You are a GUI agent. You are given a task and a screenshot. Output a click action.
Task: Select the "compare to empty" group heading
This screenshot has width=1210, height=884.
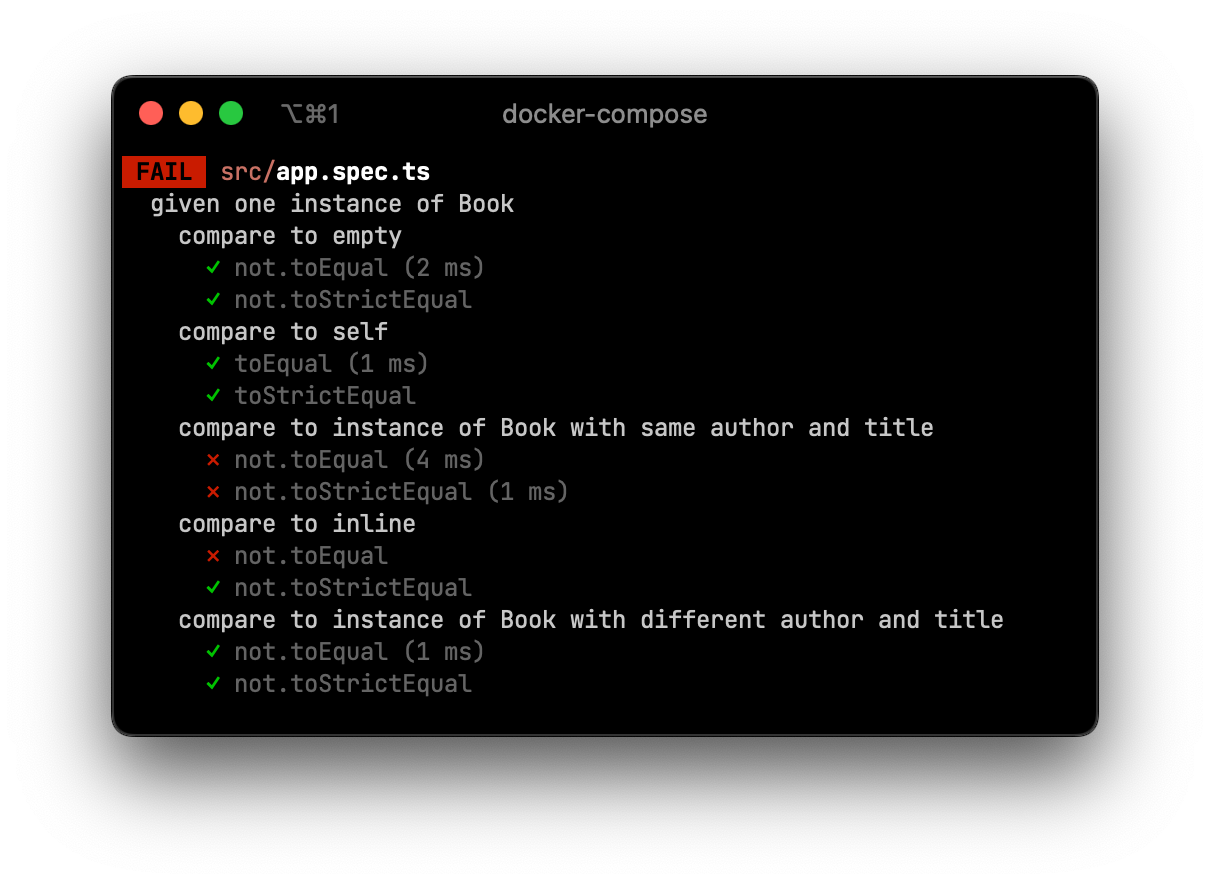pos(290,236)
